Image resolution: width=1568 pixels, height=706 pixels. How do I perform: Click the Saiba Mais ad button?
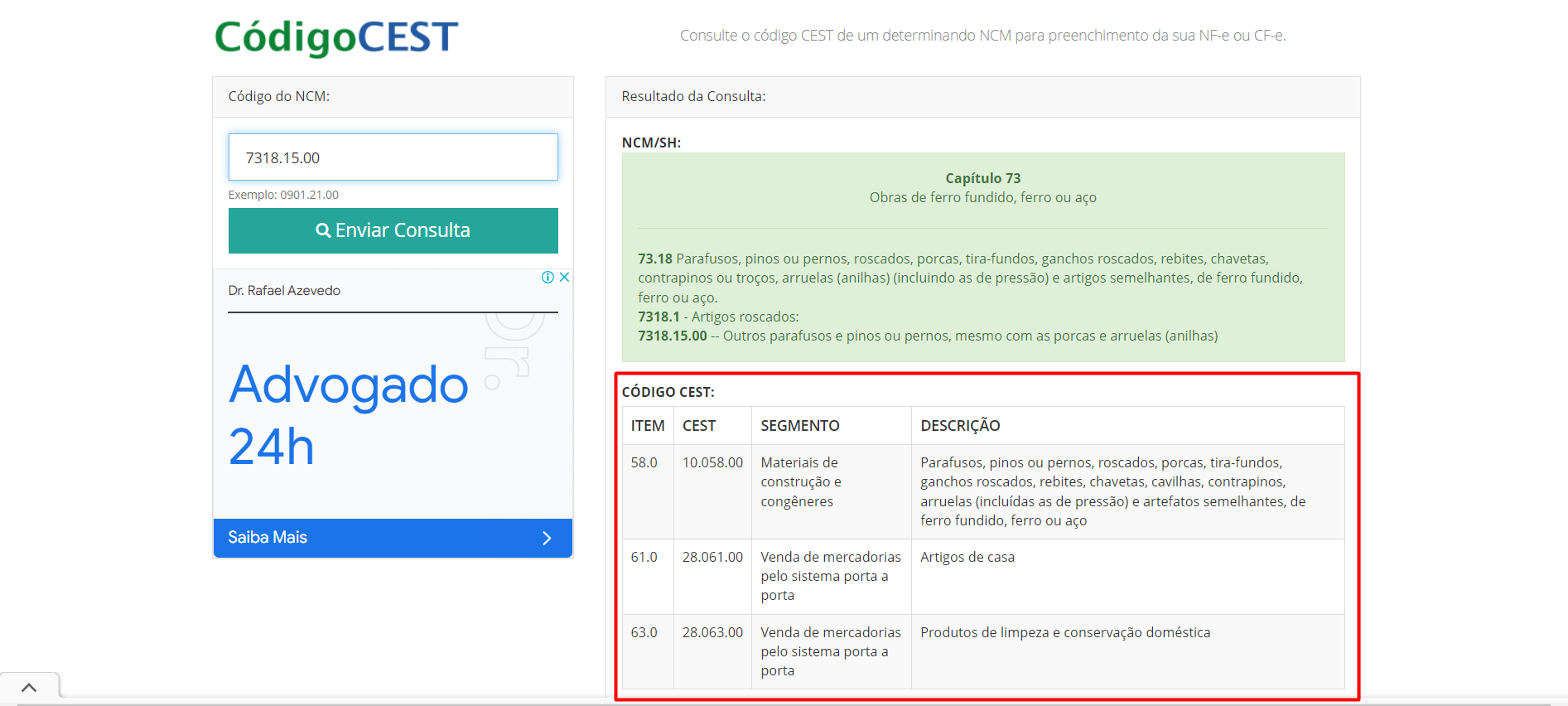tap(393, 538)
